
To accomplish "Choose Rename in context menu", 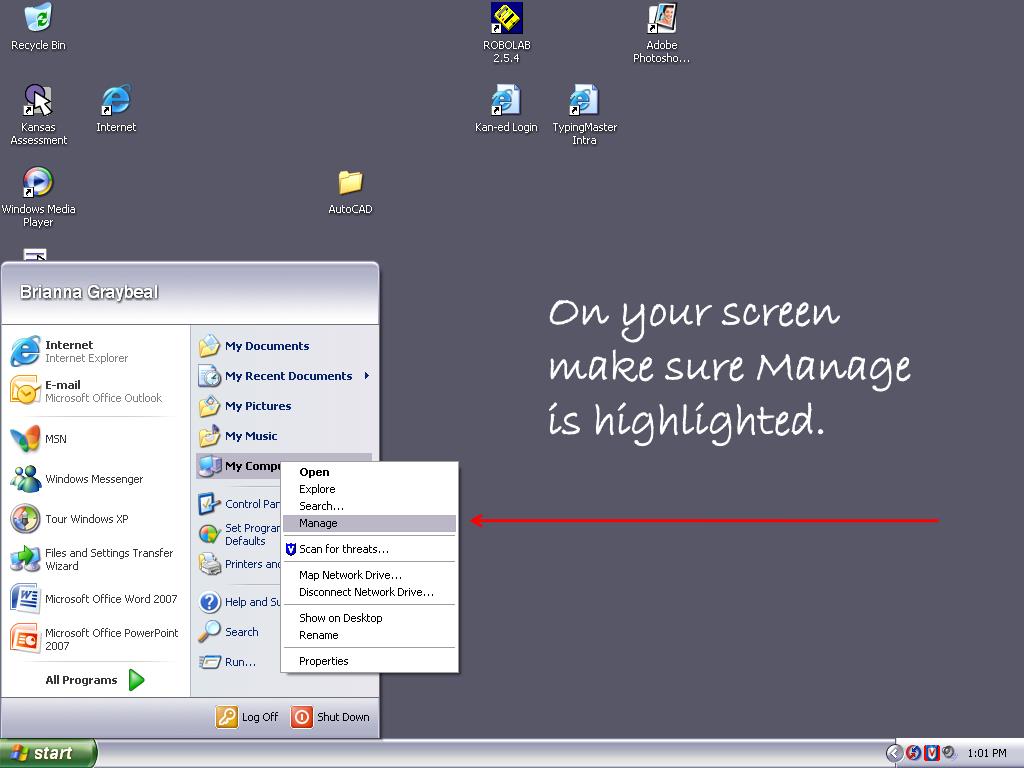I will click(x=370, y=635).
